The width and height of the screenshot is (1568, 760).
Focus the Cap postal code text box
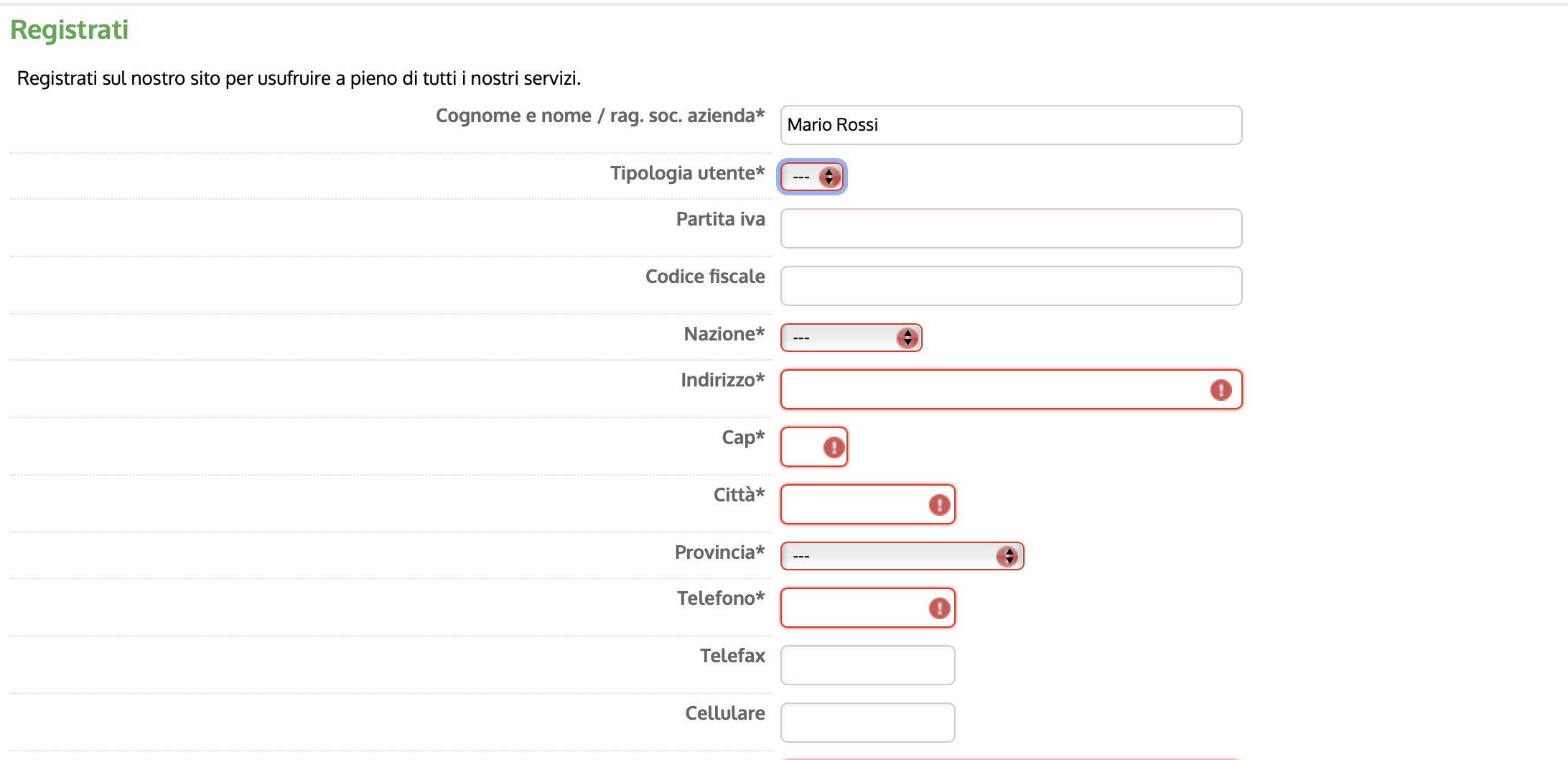[x=802, y=448]
